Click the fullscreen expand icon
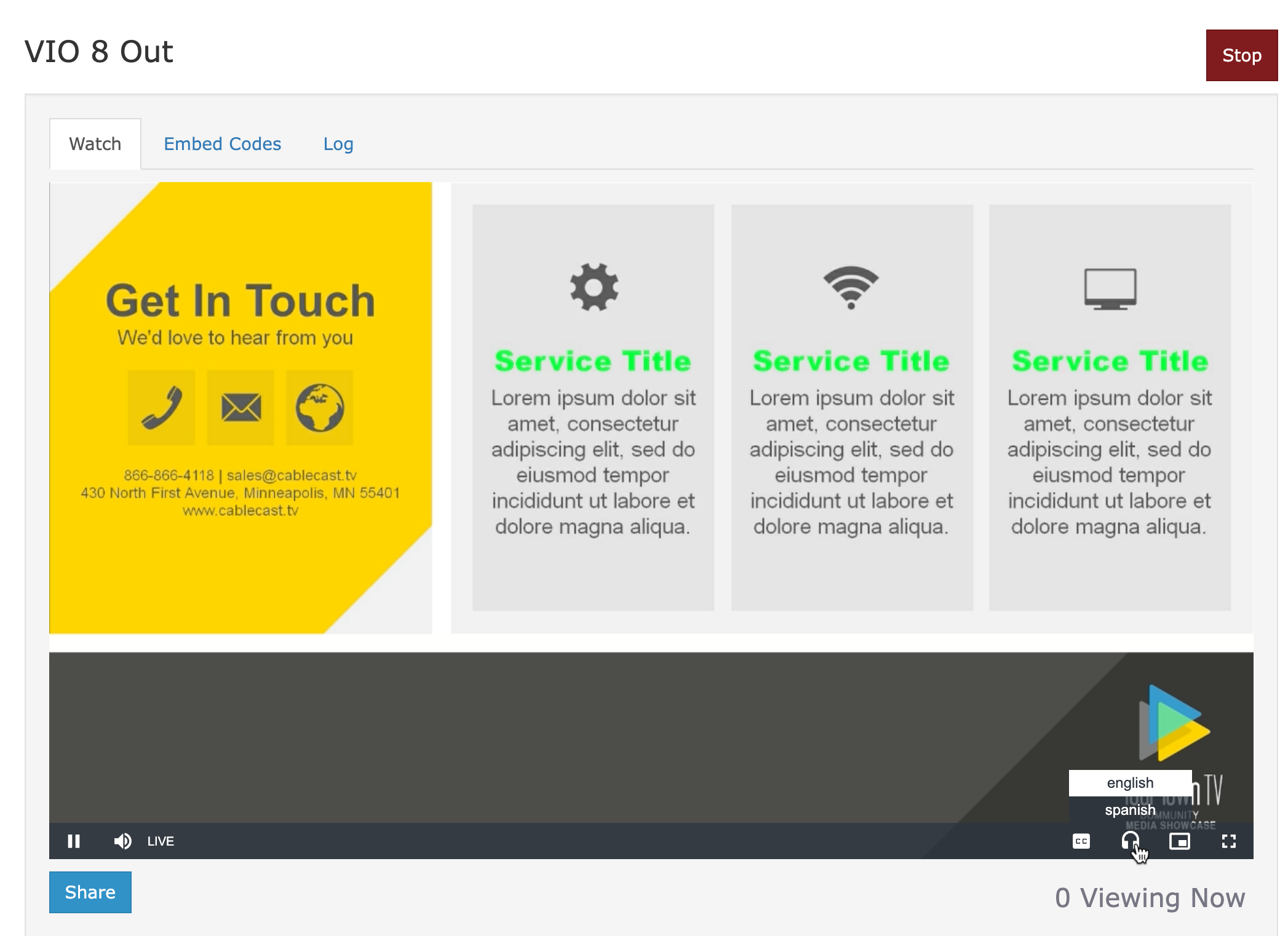 point(1229,840)
